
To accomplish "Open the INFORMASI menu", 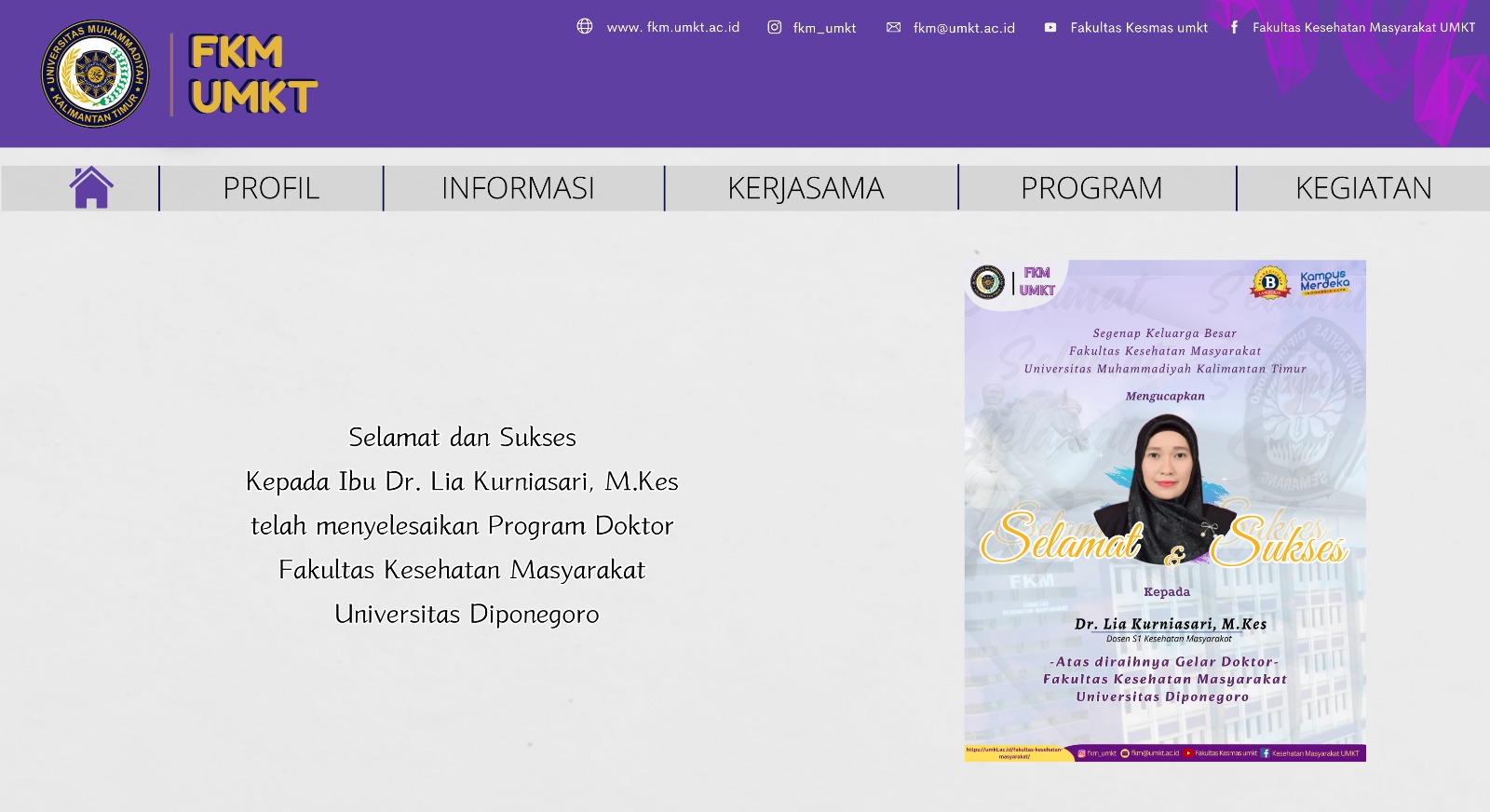I will (518, 188).
